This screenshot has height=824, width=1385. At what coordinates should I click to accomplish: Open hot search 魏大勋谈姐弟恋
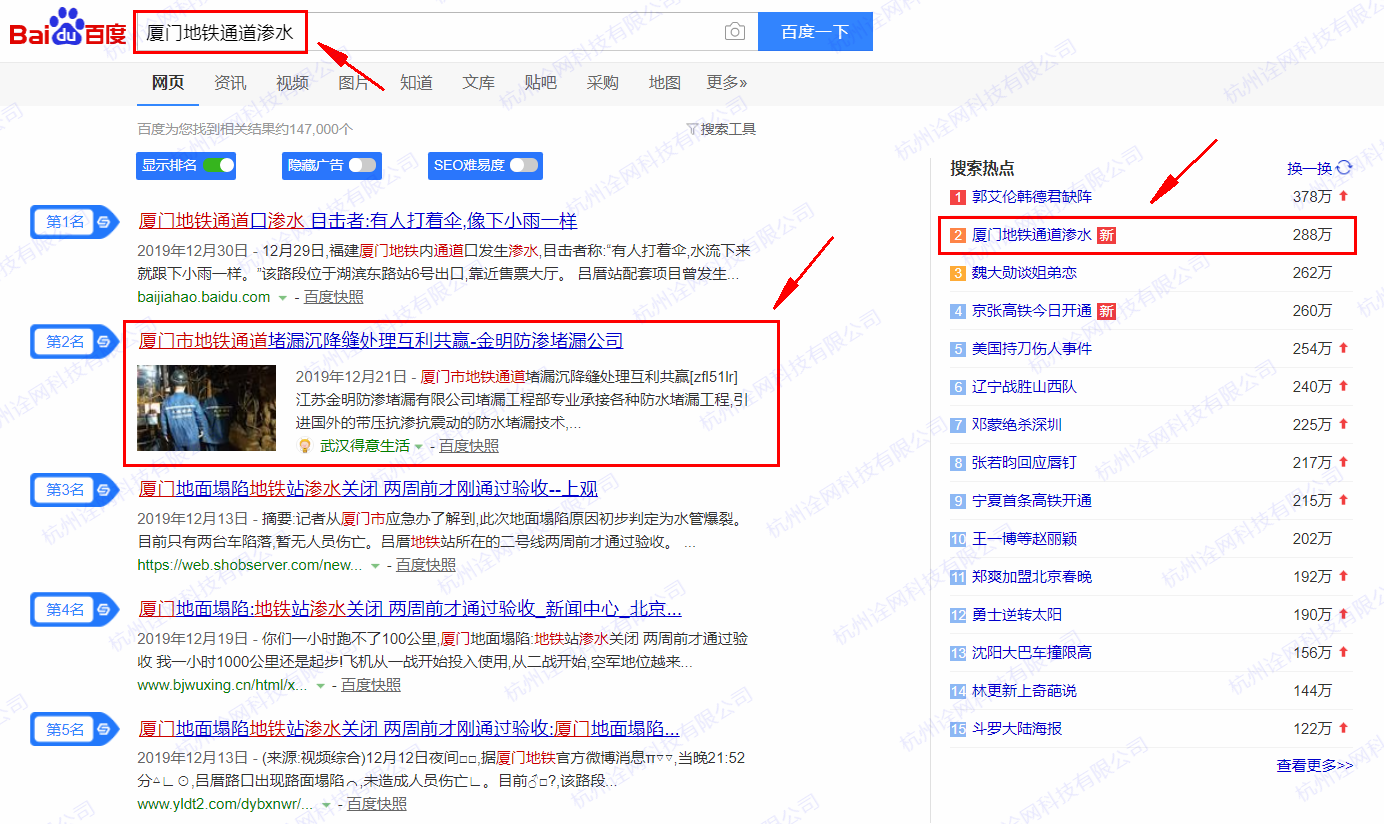(1024, 273)
